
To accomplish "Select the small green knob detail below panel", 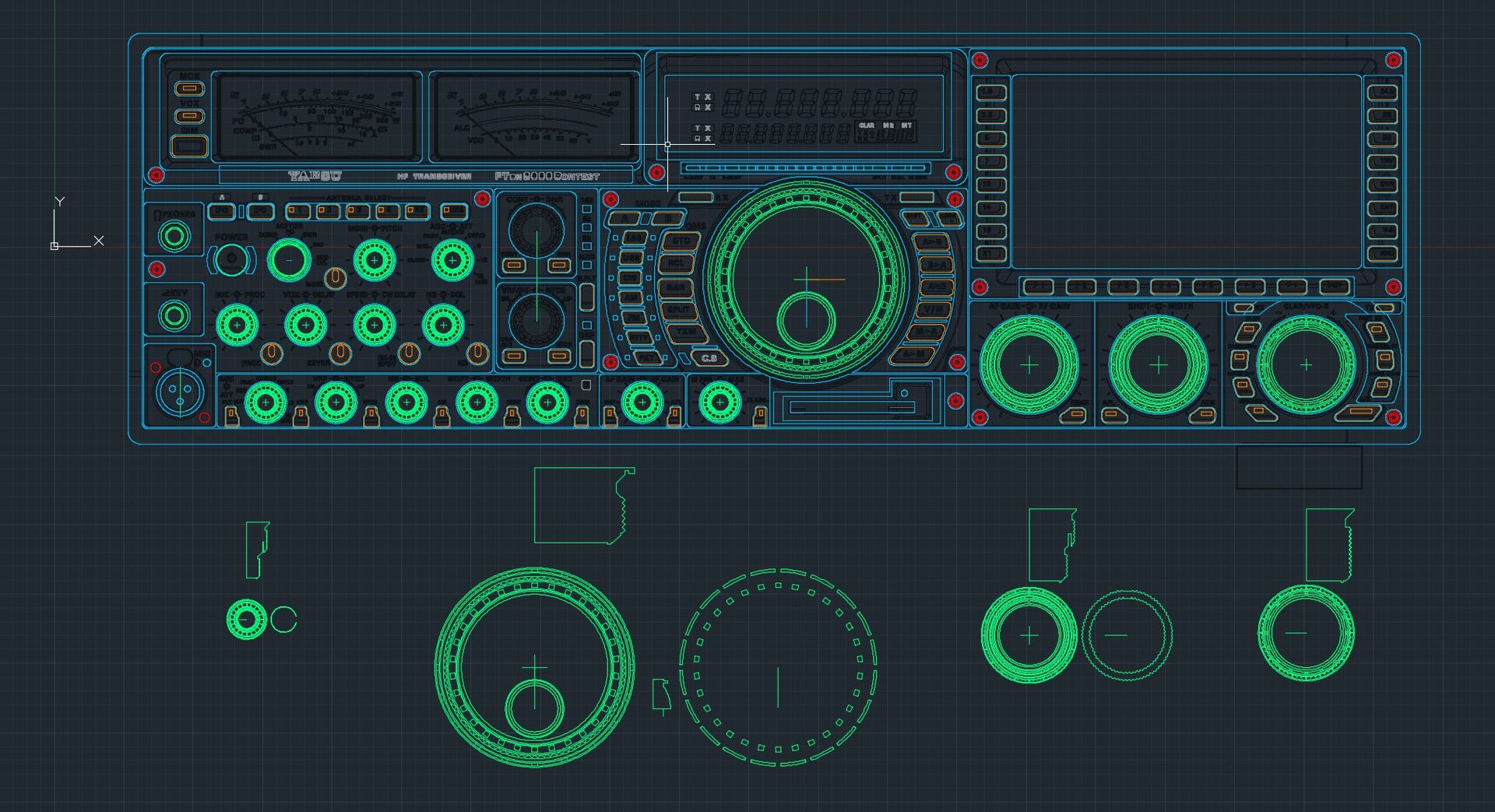I will point(246,620).
